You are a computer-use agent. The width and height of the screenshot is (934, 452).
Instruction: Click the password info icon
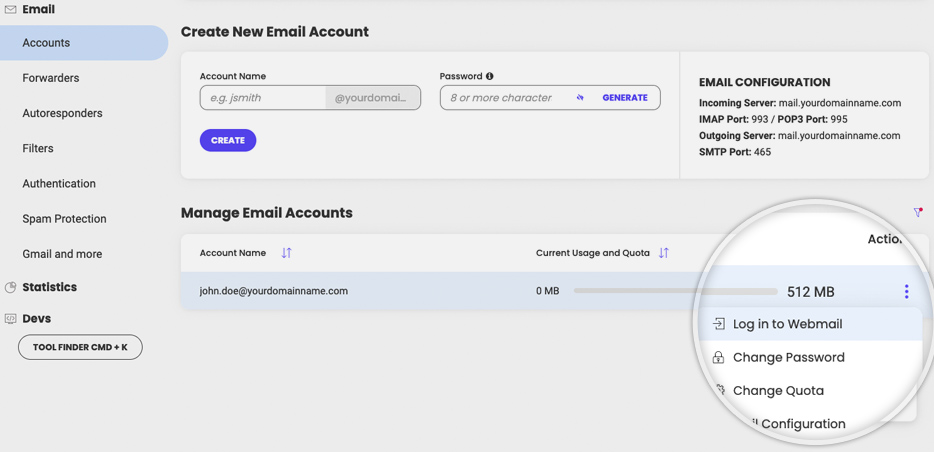pyautogui.click(x=490, y=76)
